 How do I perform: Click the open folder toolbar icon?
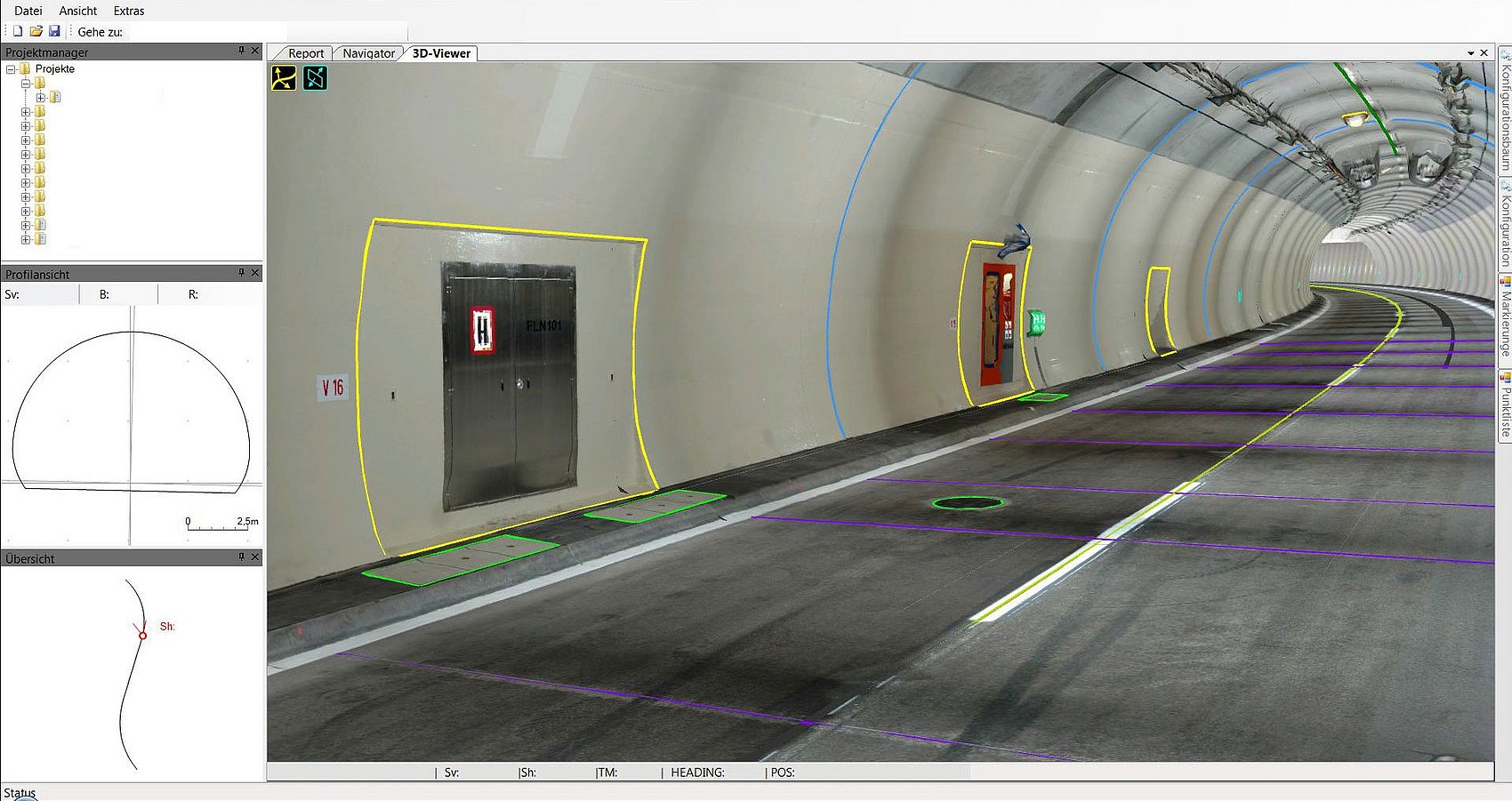tap(36, 31)
